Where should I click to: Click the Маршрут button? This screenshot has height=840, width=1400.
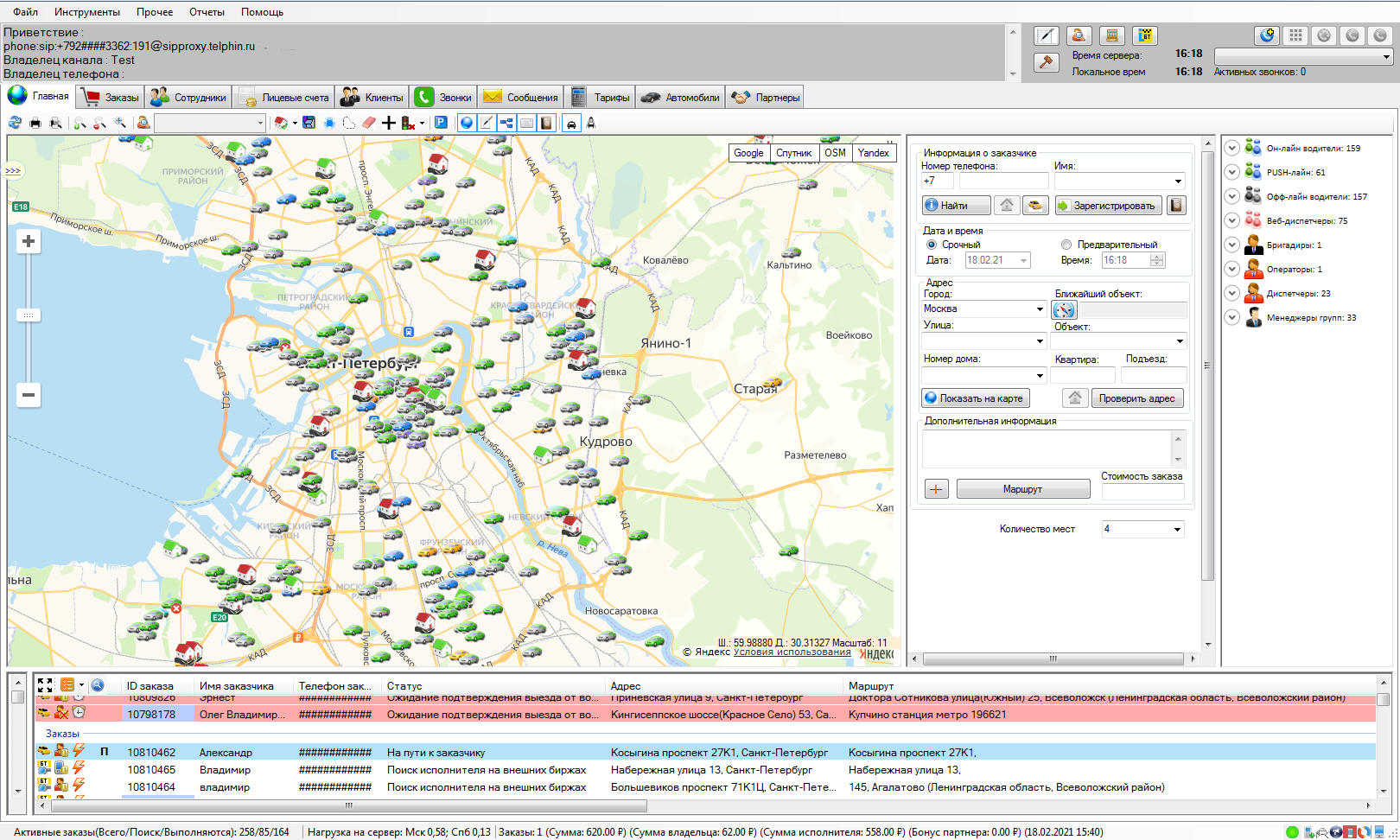click(x=1023, y=489)
